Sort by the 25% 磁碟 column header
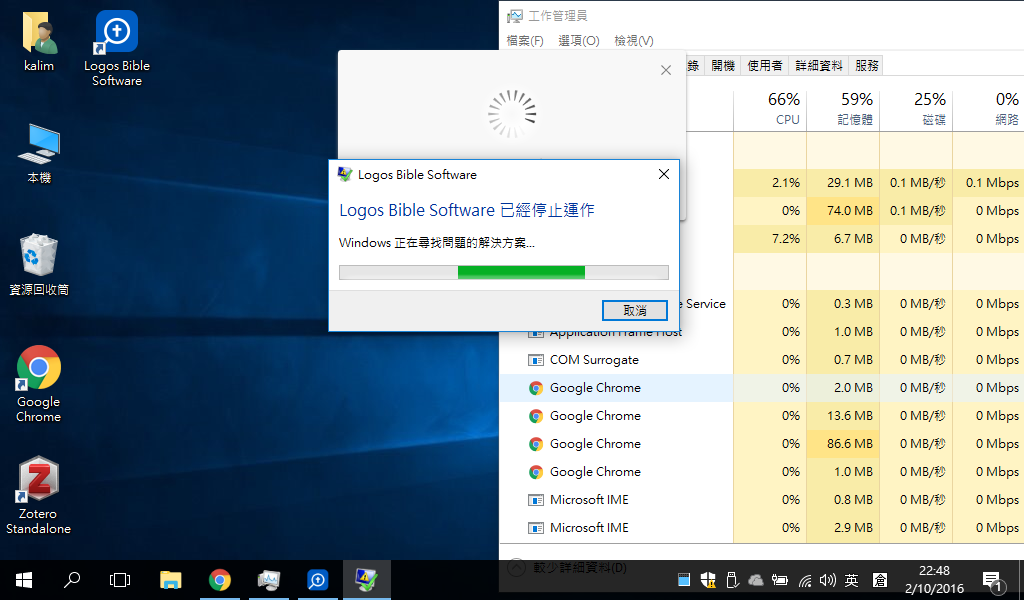The width and height of the screenshot is (1024, 600). click(916, 109)
